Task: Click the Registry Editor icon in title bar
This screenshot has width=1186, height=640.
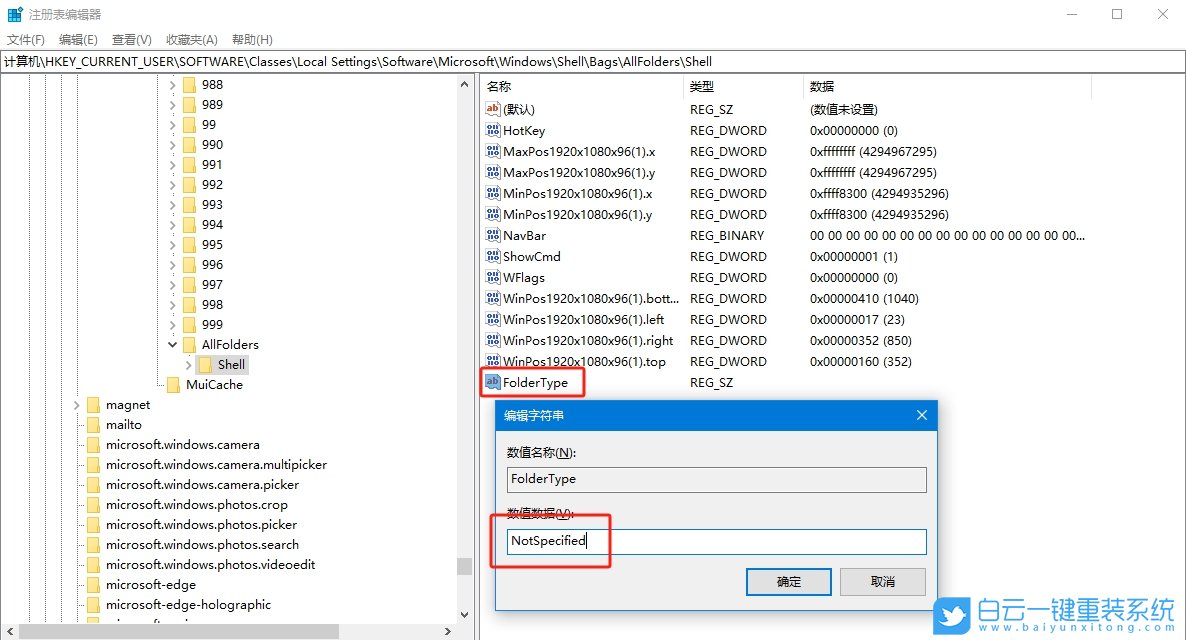Action: [14, 13]
